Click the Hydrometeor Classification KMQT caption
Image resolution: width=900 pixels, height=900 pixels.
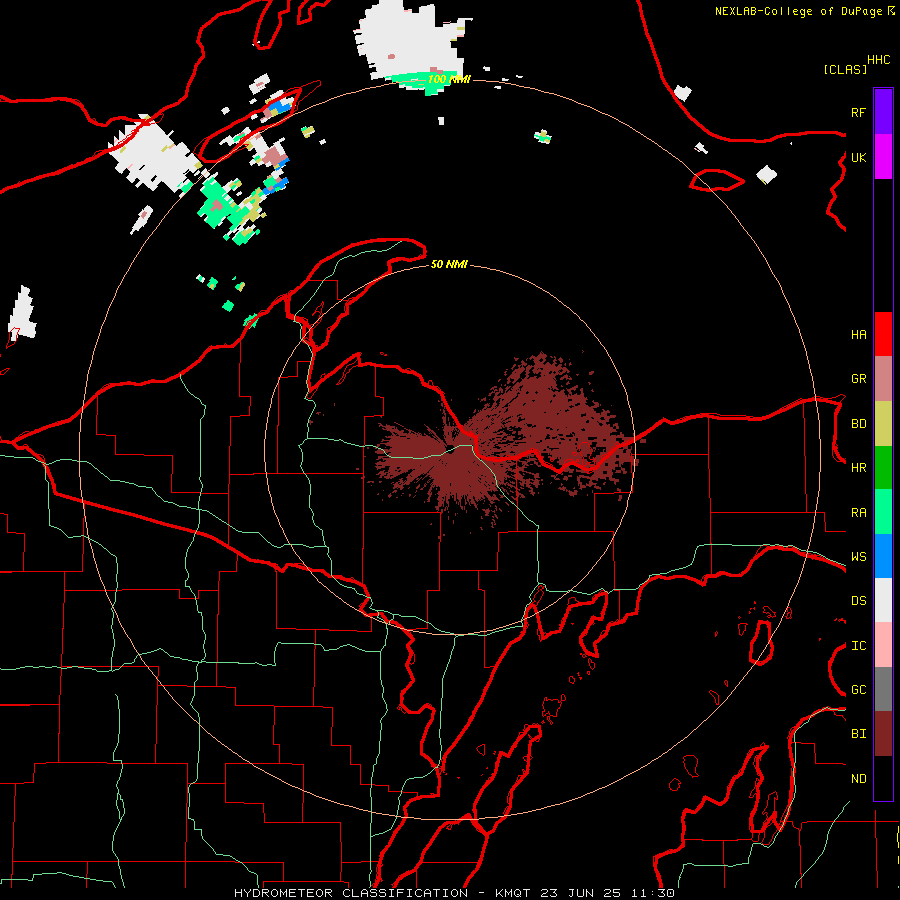tap(454, 893)
